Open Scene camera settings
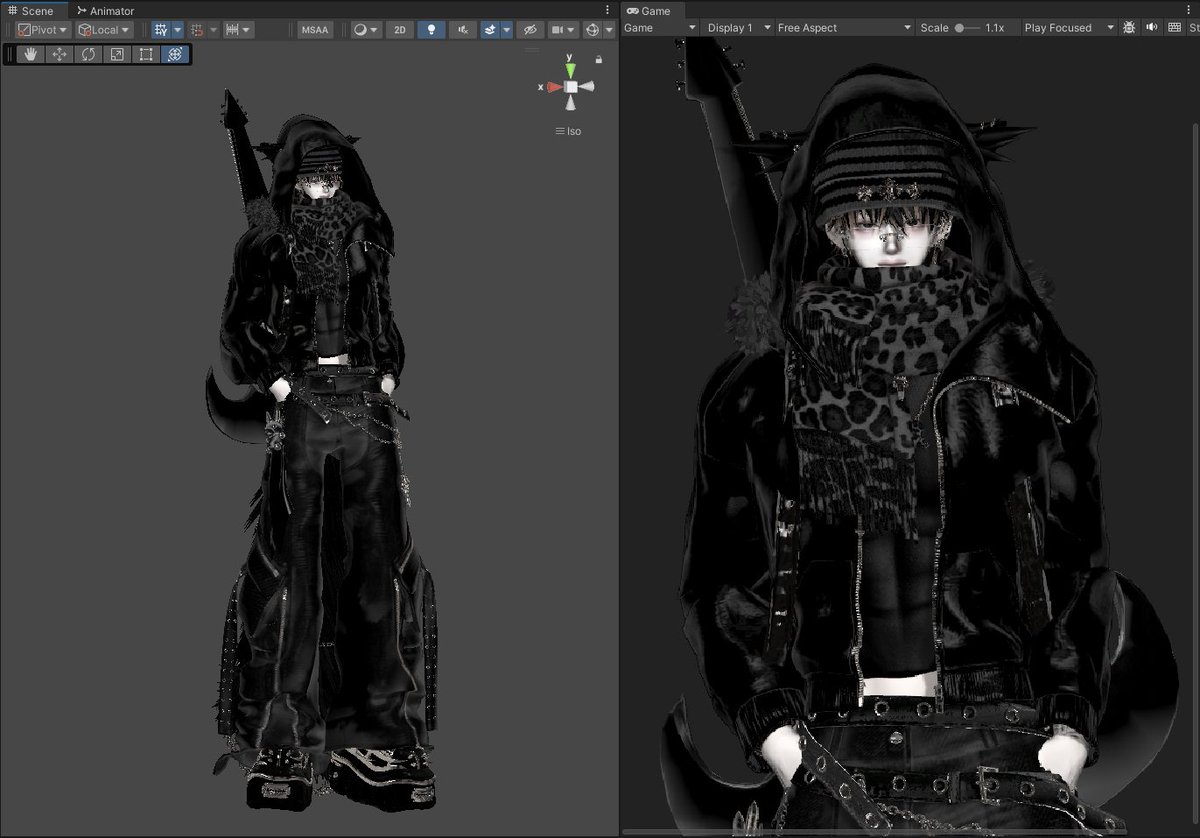The height and width of the screenshot is (838, 1200). 563,30
